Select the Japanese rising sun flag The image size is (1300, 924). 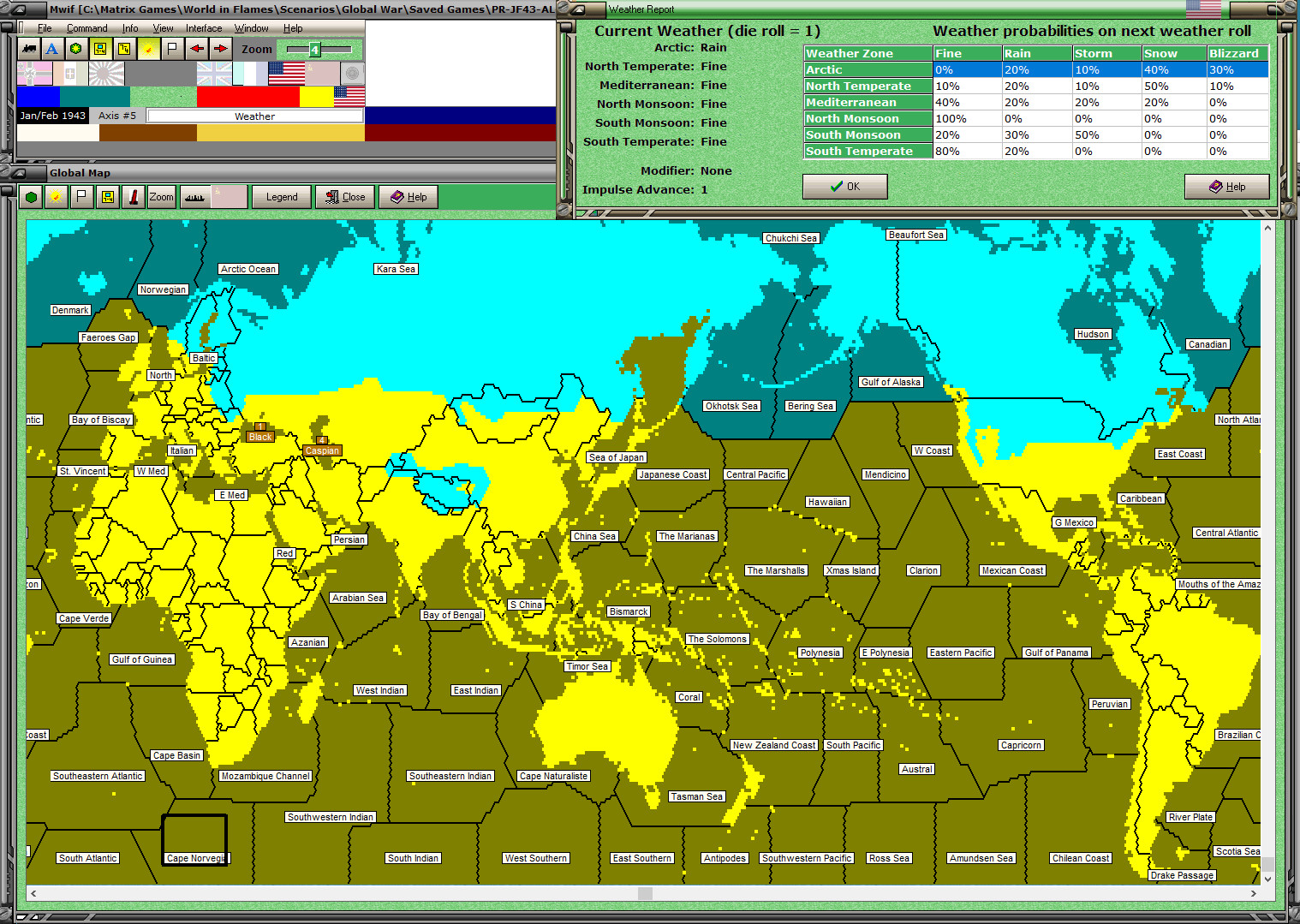point(106,74)
